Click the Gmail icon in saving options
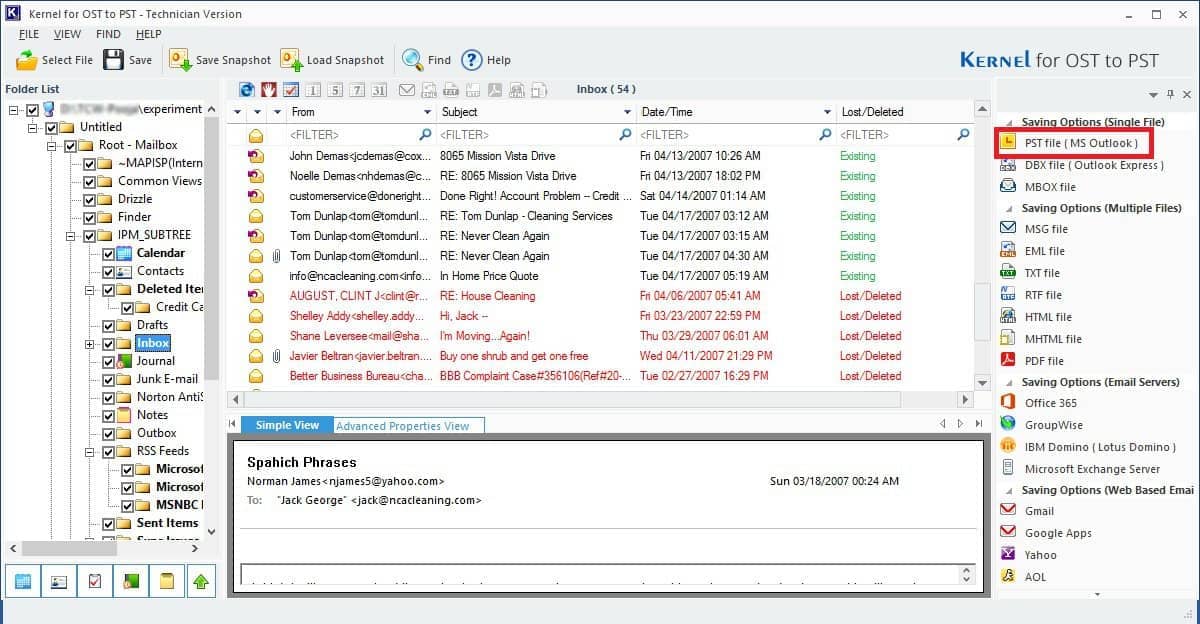This screenshot has height=624, width=1200. 1008,511
